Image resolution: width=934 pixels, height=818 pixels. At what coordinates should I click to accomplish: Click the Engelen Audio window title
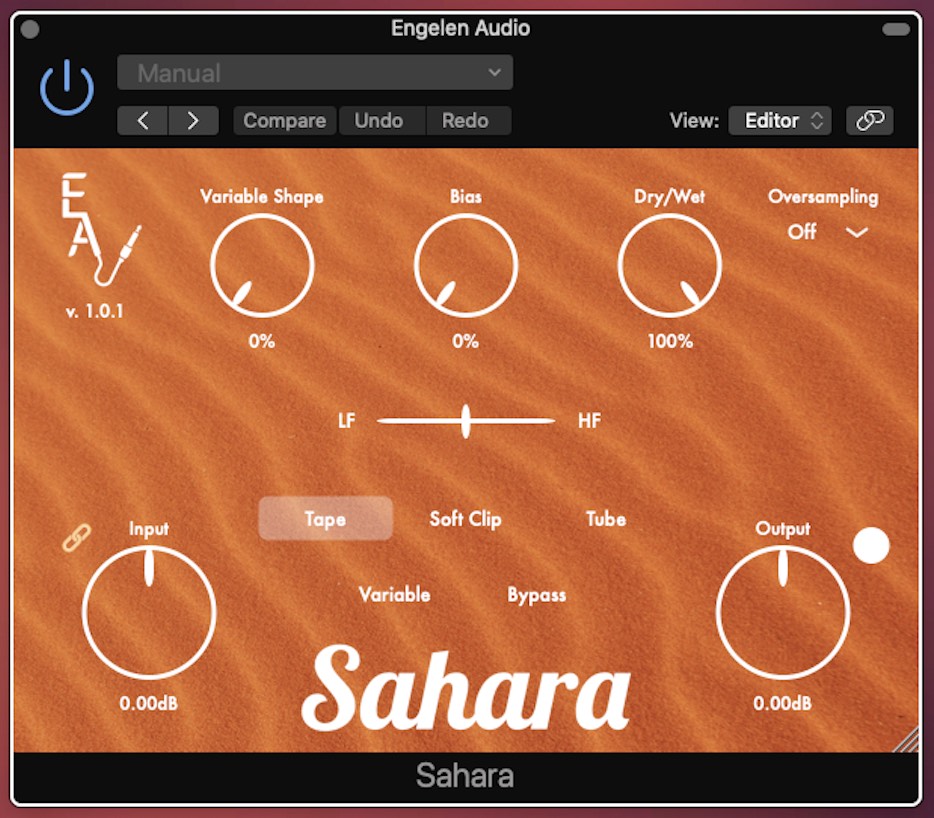point(460,28)
